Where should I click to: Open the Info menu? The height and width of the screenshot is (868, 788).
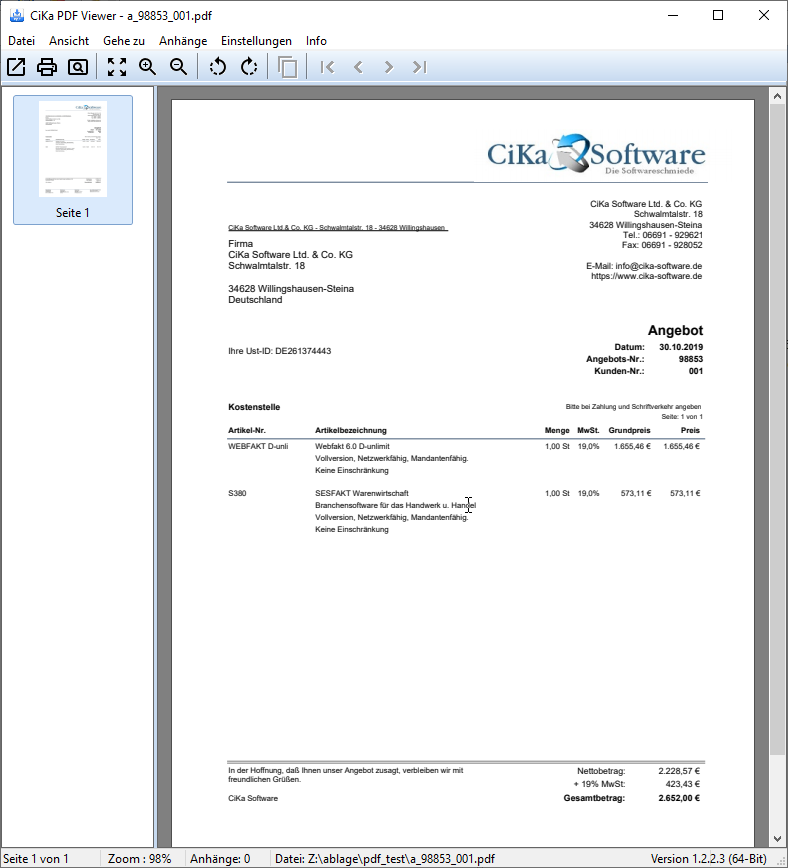click(316, 41)
